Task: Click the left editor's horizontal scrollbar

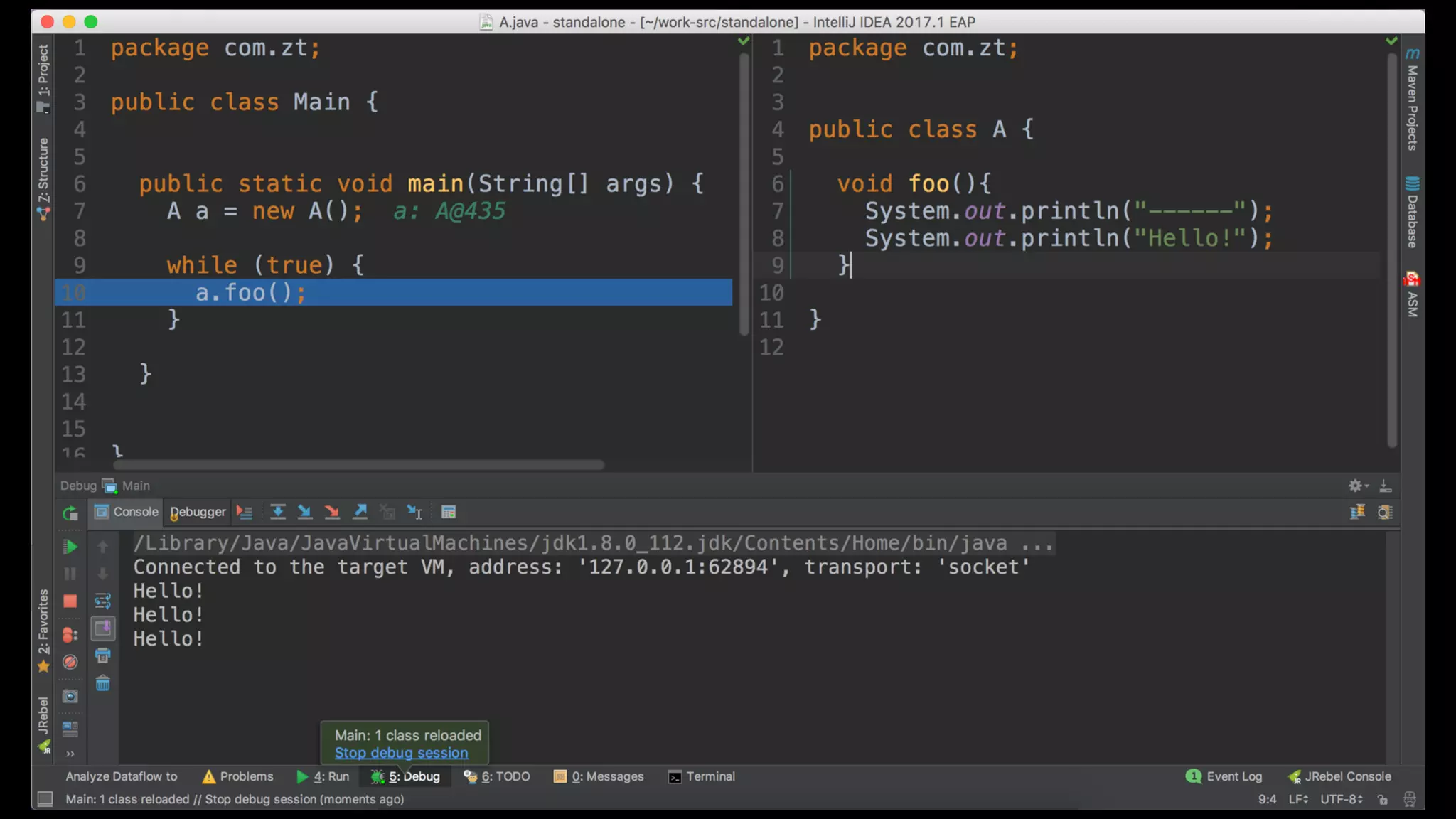Action: [x=359, y=465]
